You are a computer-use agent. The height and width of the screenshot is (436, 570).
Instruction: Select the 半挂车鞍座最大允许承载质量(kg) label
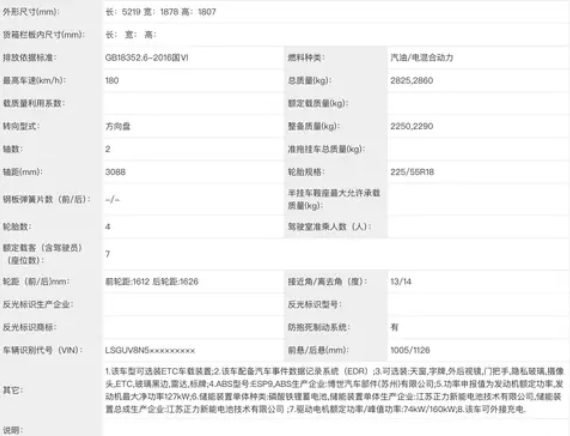[x=334, y=199]
